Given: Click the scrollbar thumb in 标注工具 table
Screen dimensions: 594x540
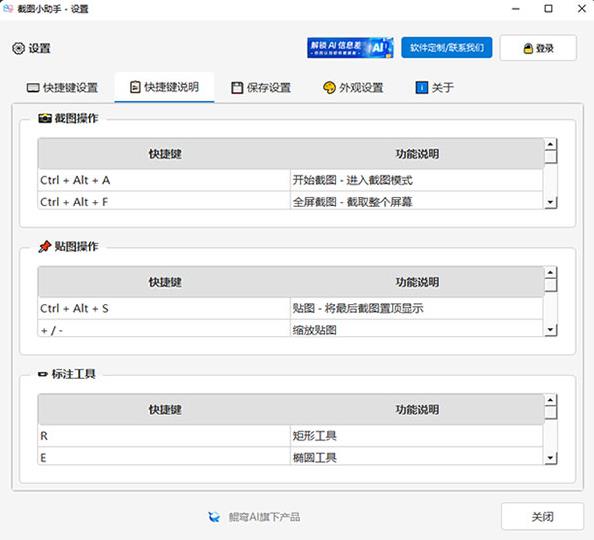Looking at the screenshot, I should click(550, 413).
